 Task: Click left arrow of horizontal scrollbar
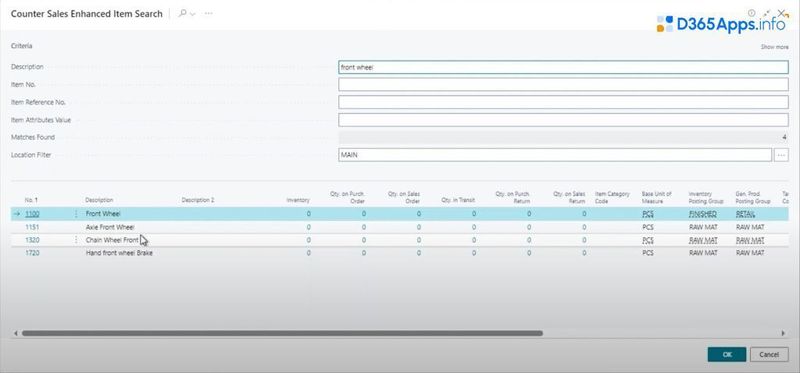[x=16, y=333]
